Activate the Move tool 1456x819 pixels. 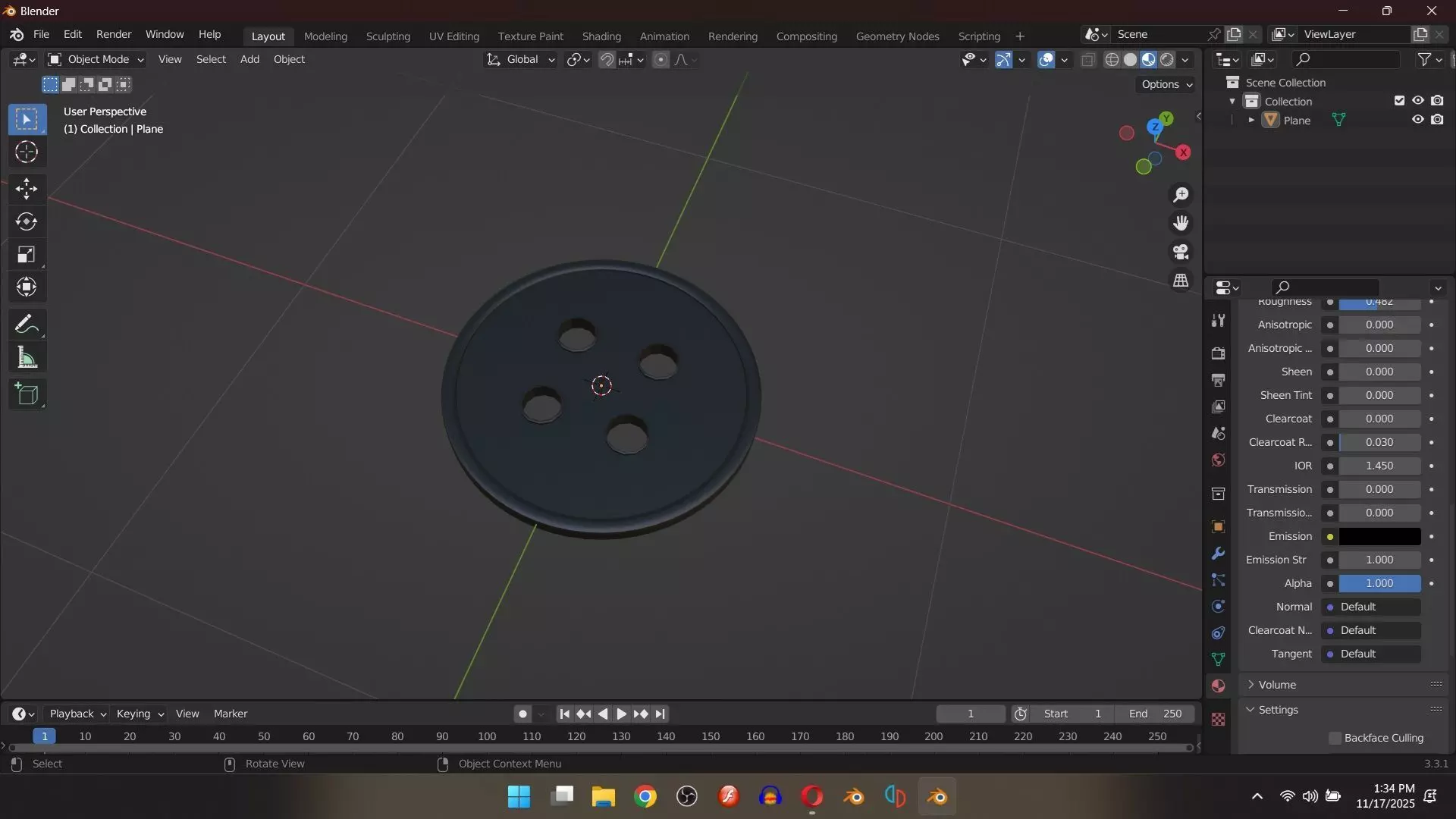click(x=27, y=188)
